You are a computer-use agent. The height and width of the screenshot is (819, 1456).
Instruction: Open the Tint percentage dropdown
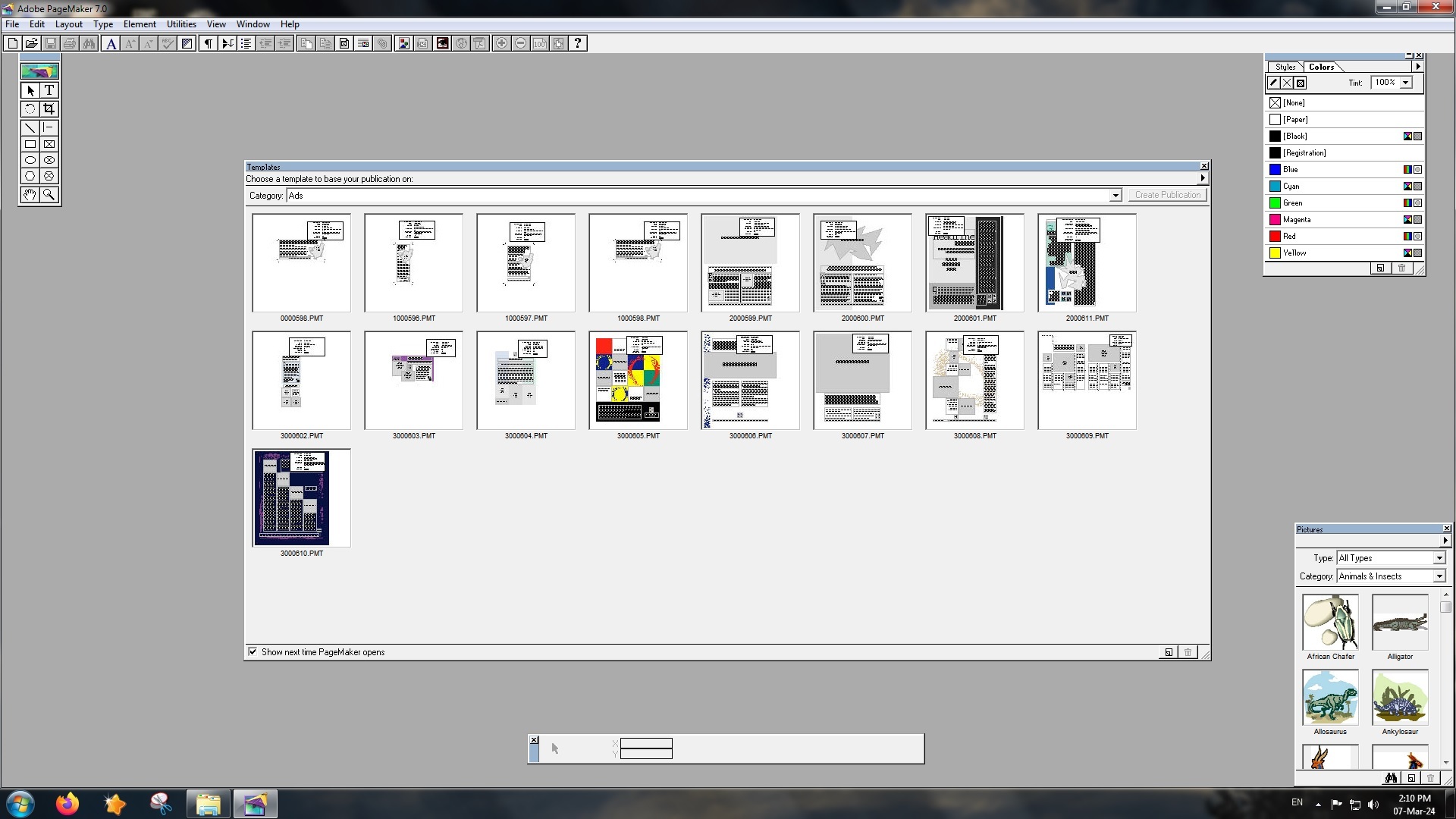coord(1405,83)
